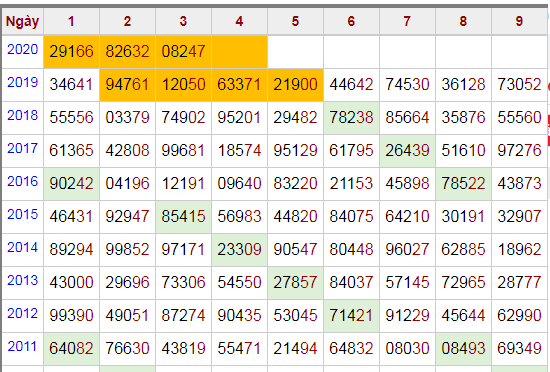This screenshot has height=372, width=550.
Task: Select cell 62885 in 2014 row
Action: (463, 250)
